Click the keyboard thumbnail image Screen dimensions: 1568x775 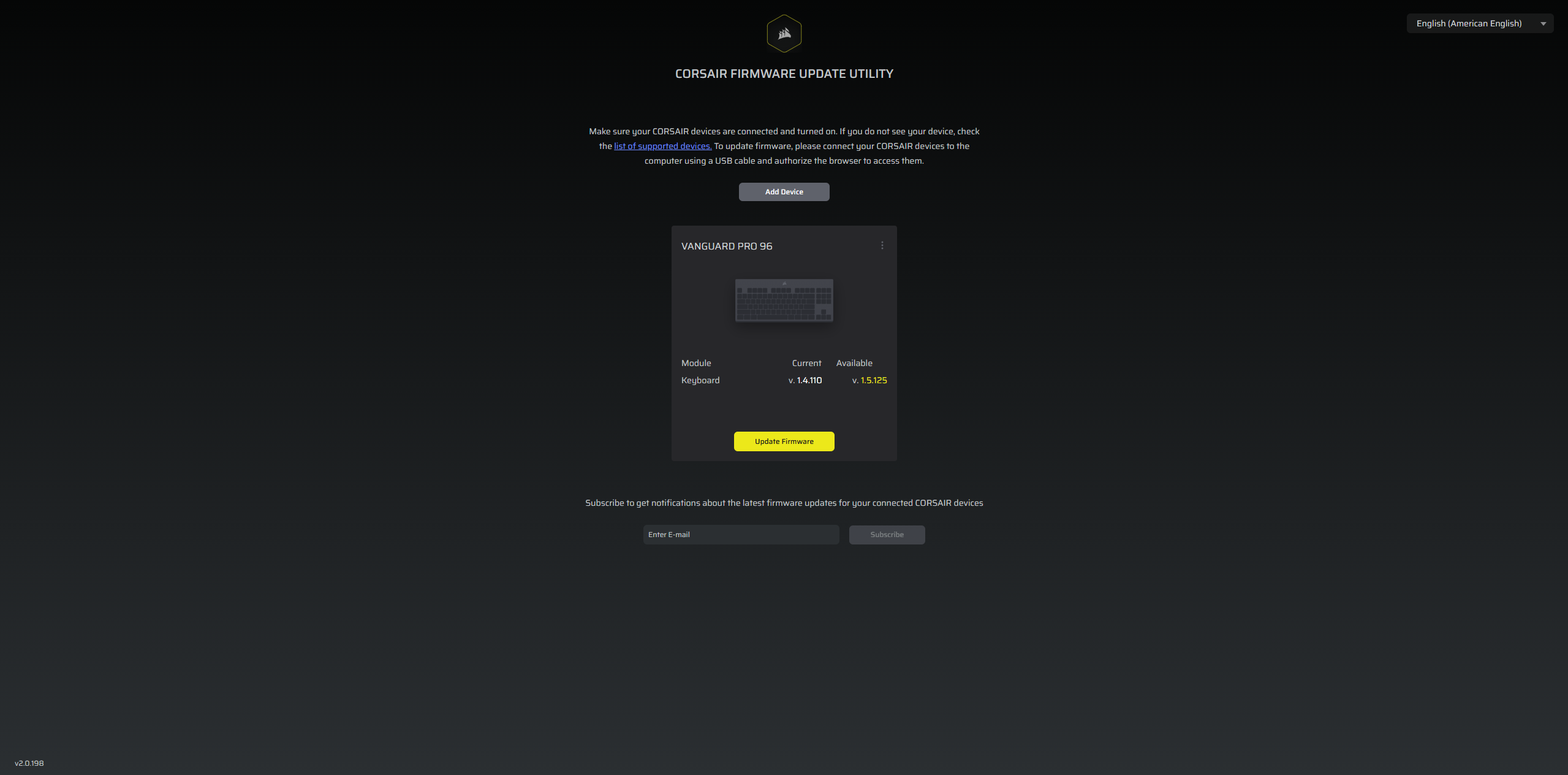click(x=784, y=300)
